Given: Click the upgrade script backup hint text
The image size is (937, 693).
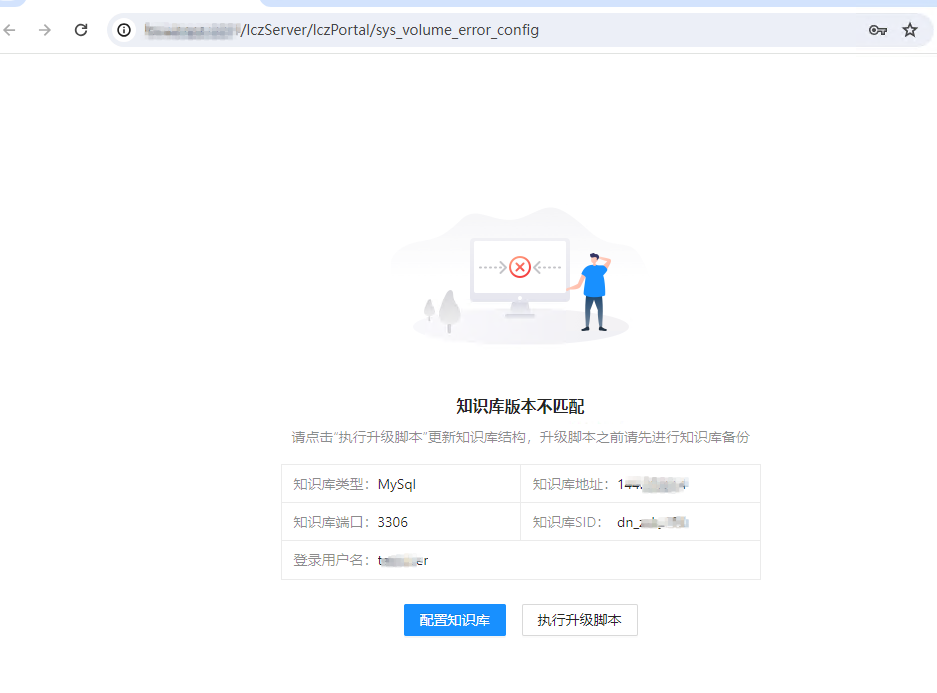Looking at the screenshot, I should [520, 437].
